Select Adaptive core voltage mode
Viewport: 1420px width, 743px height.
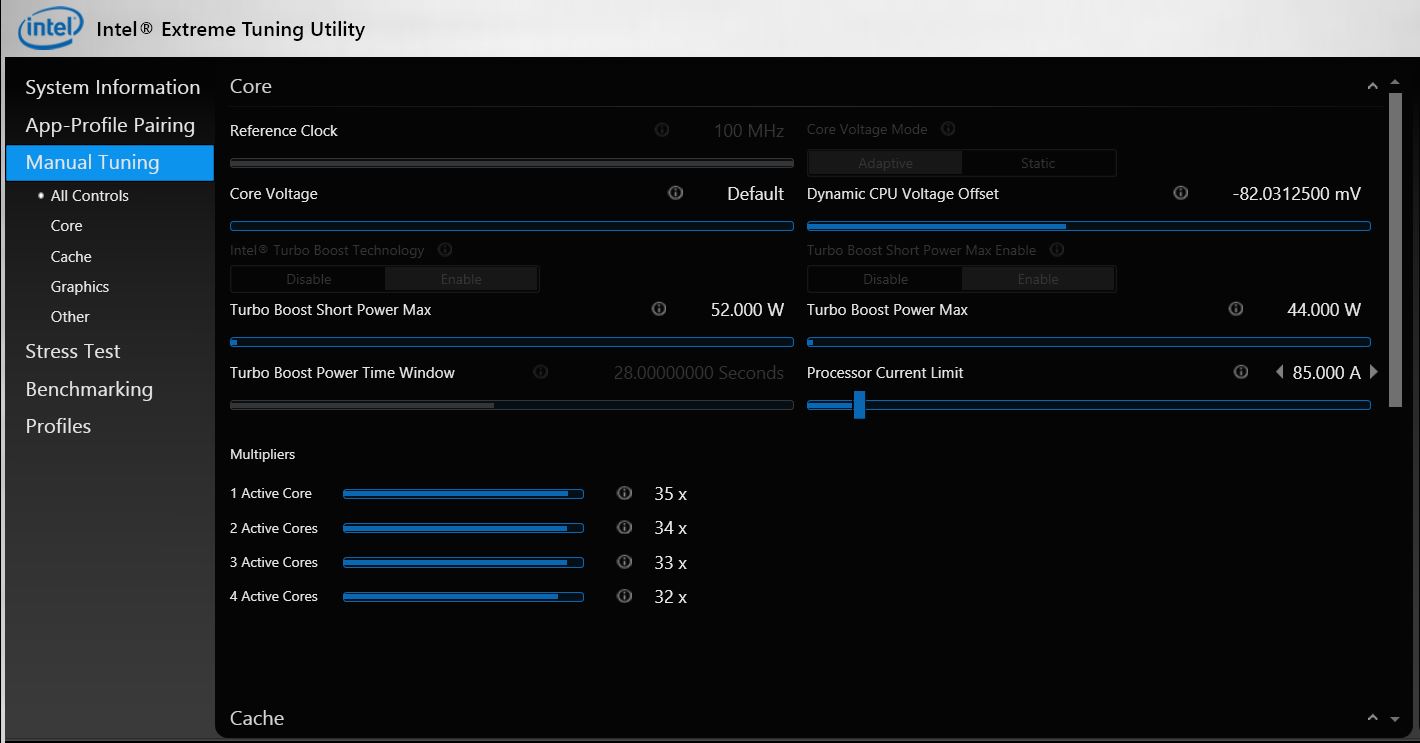(x=885, y=163)
